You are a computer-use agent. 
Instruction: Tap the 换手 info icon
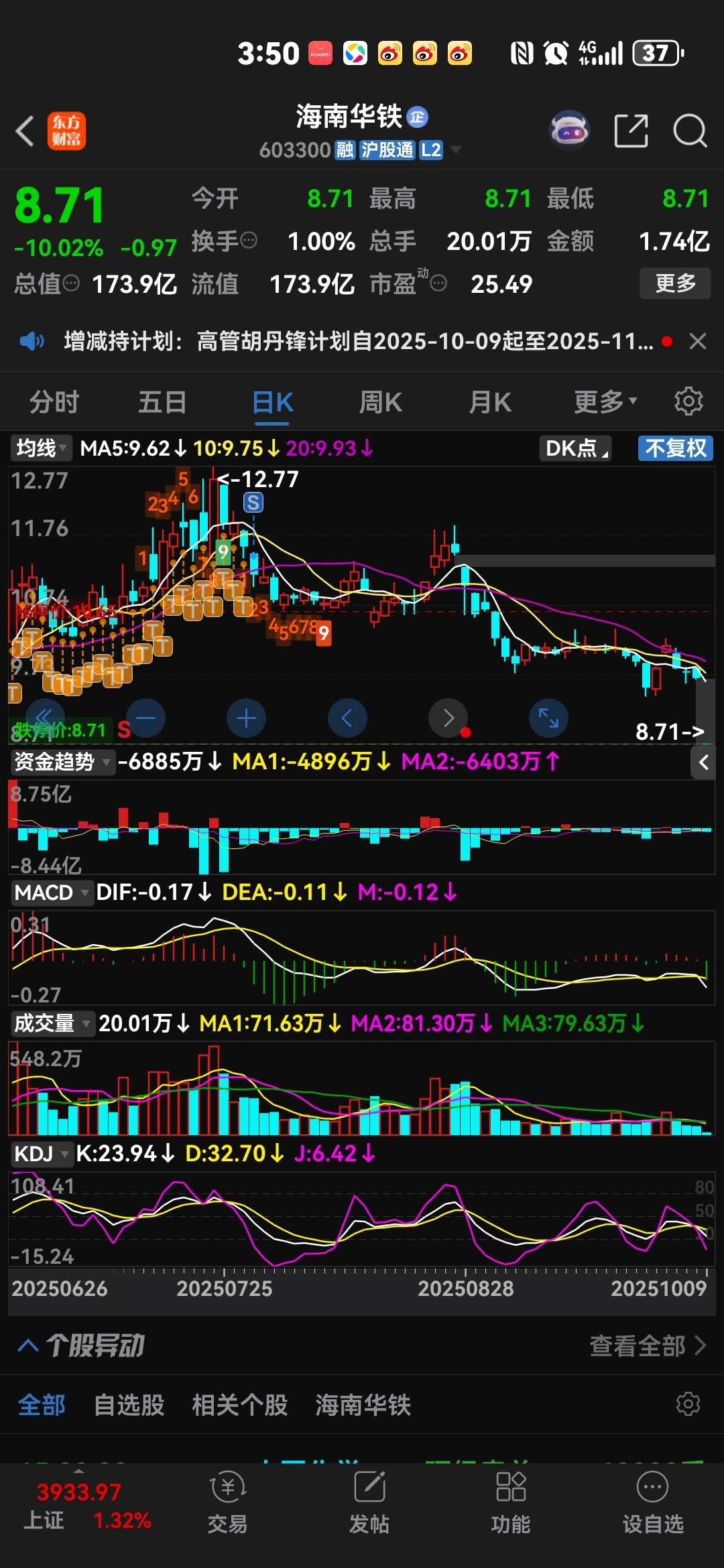[249, 240]
